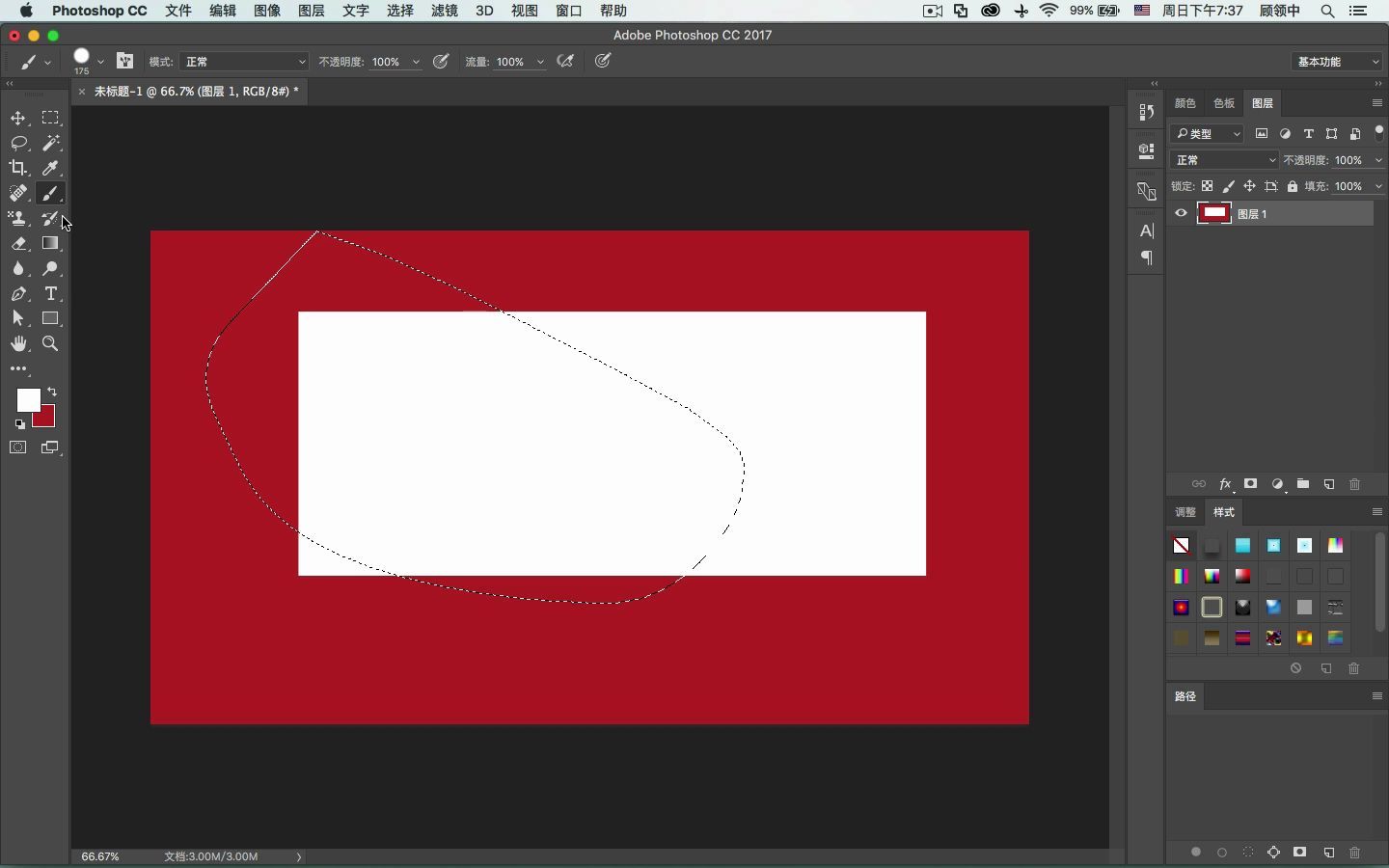The image size is (1389, 868).
Task: Select the Blur tool
Action: (x=18, y=268)
